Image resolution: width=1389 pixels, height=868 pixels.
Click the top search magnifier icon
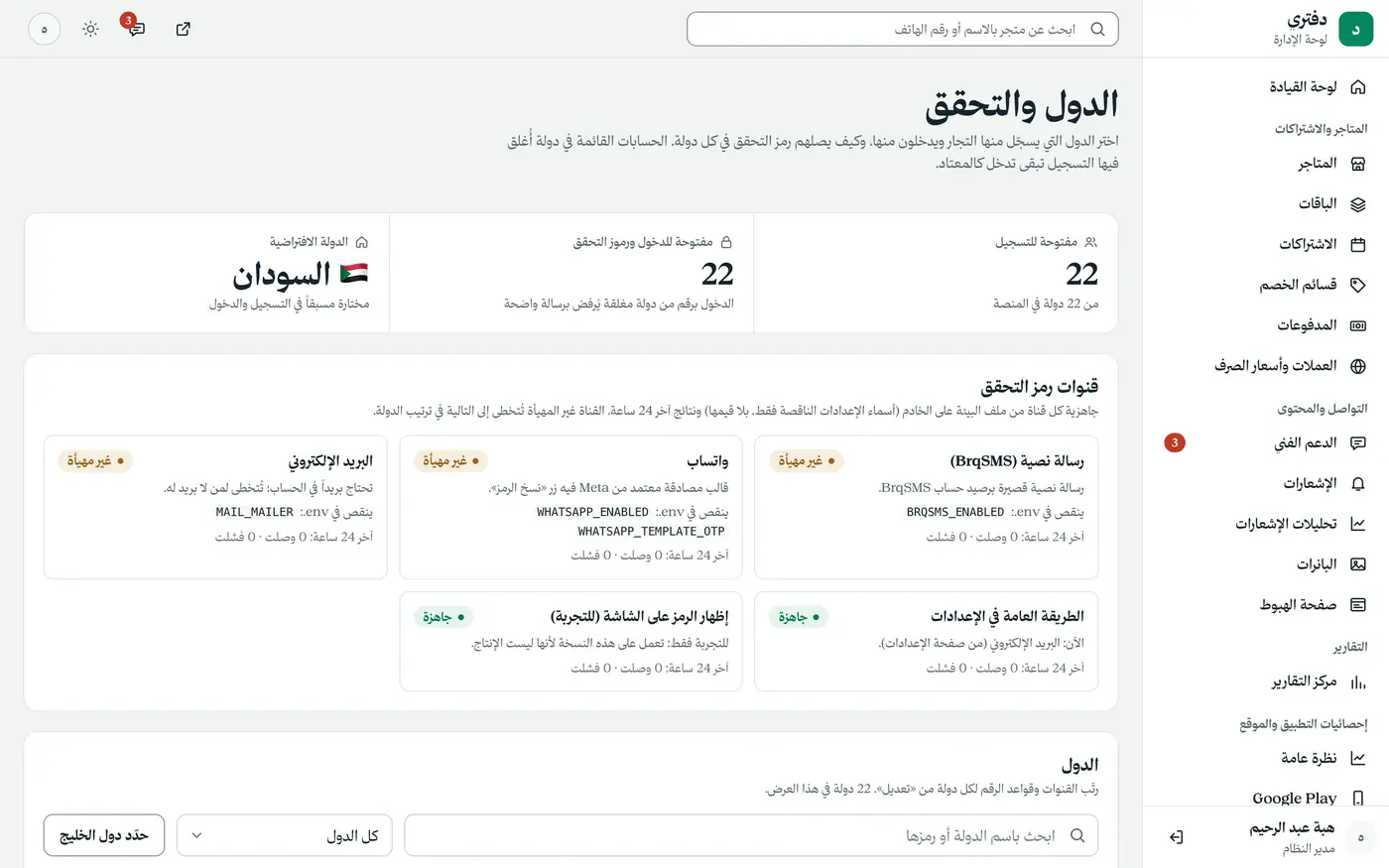click(1097, 29)
